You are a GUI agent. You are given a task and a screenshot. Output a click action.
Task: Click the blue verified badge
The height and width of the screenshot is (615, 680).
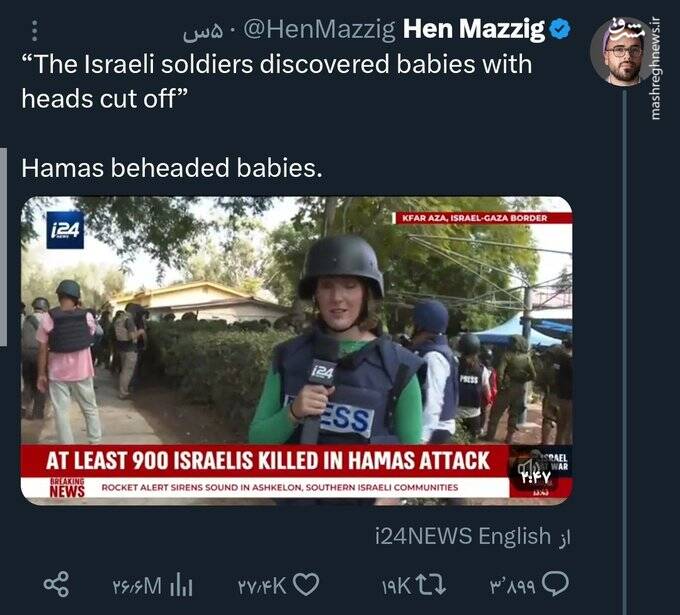(561, 31)
